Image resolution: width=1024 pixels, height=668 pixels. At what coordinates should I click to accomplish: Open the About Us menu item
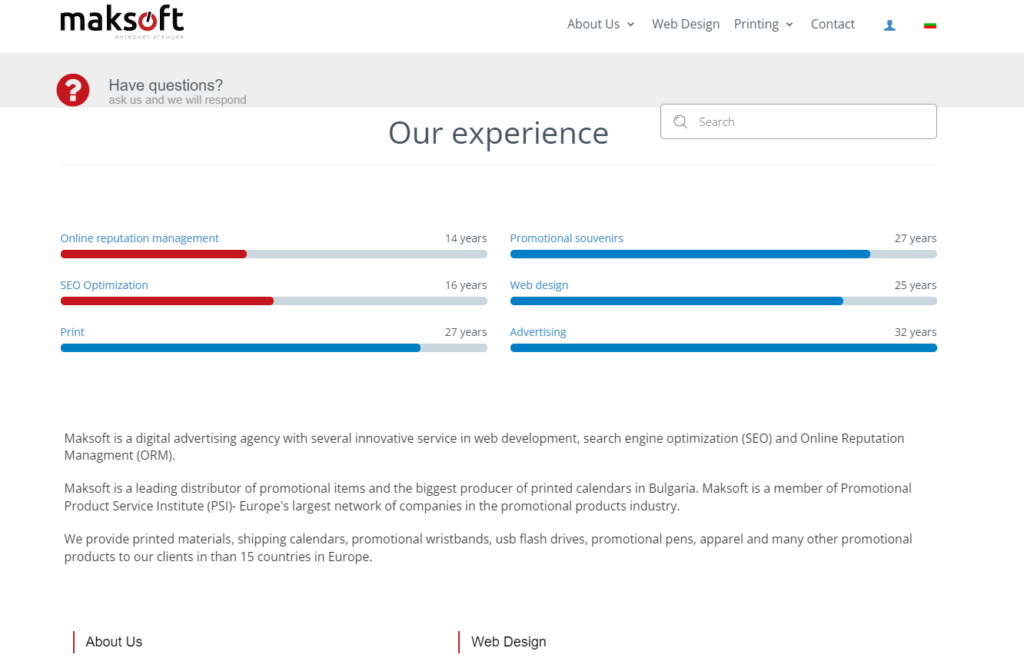593,24
